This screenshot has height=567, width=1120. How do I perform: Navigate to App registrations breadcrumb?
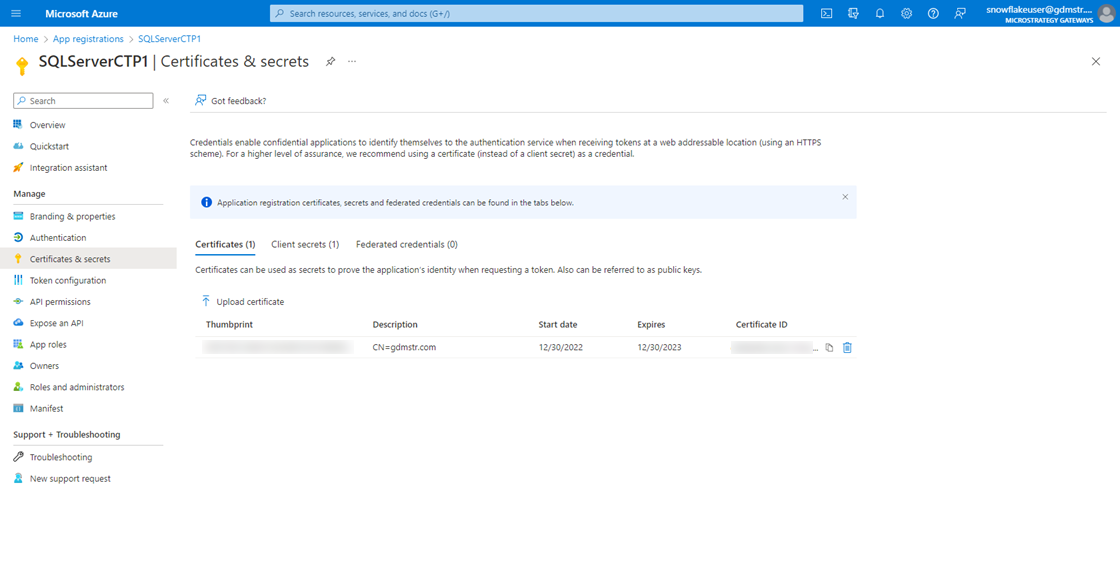pos(88,39)
